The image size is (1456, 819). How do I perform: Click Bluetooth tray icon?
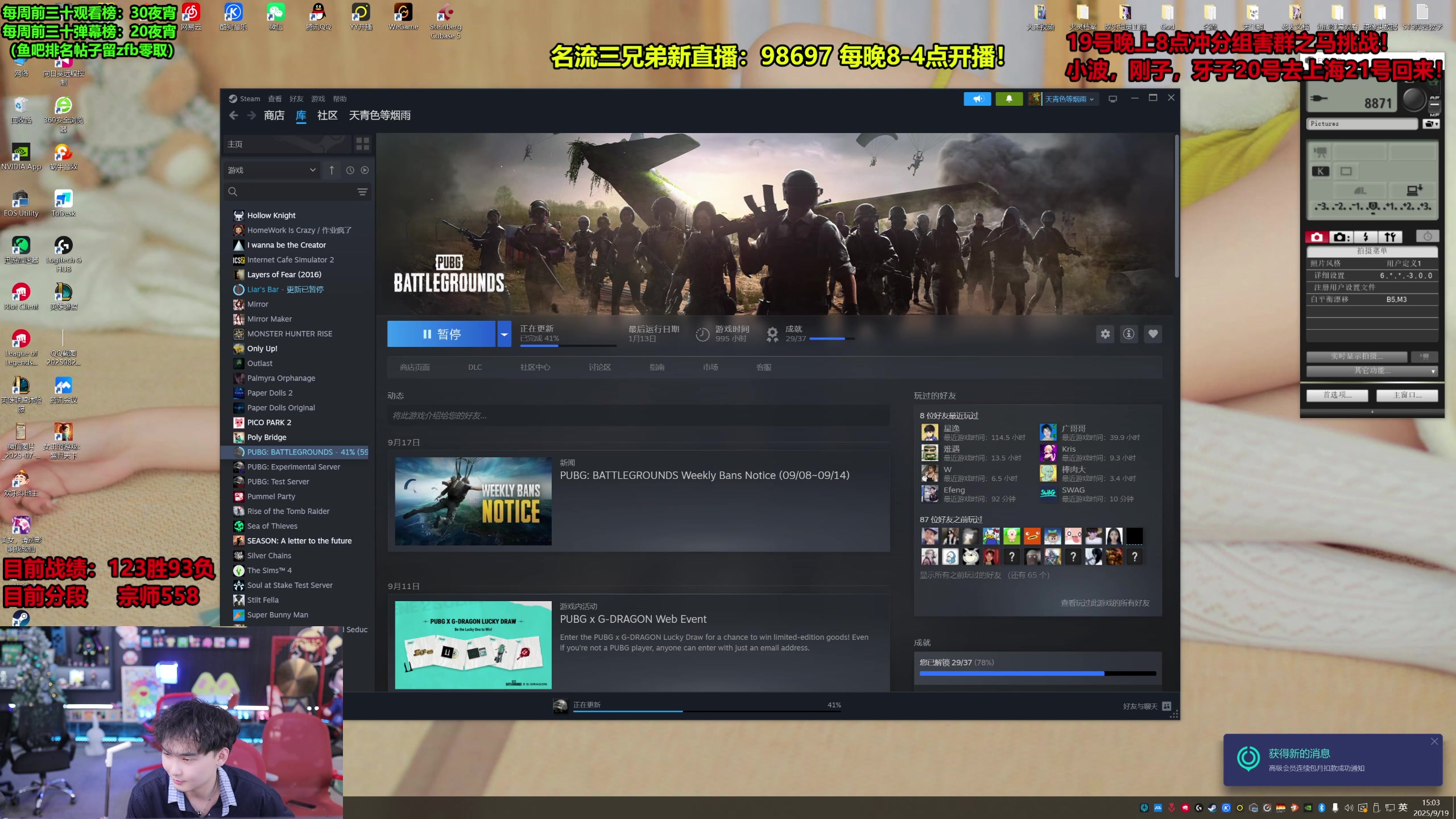[1322, 808]
